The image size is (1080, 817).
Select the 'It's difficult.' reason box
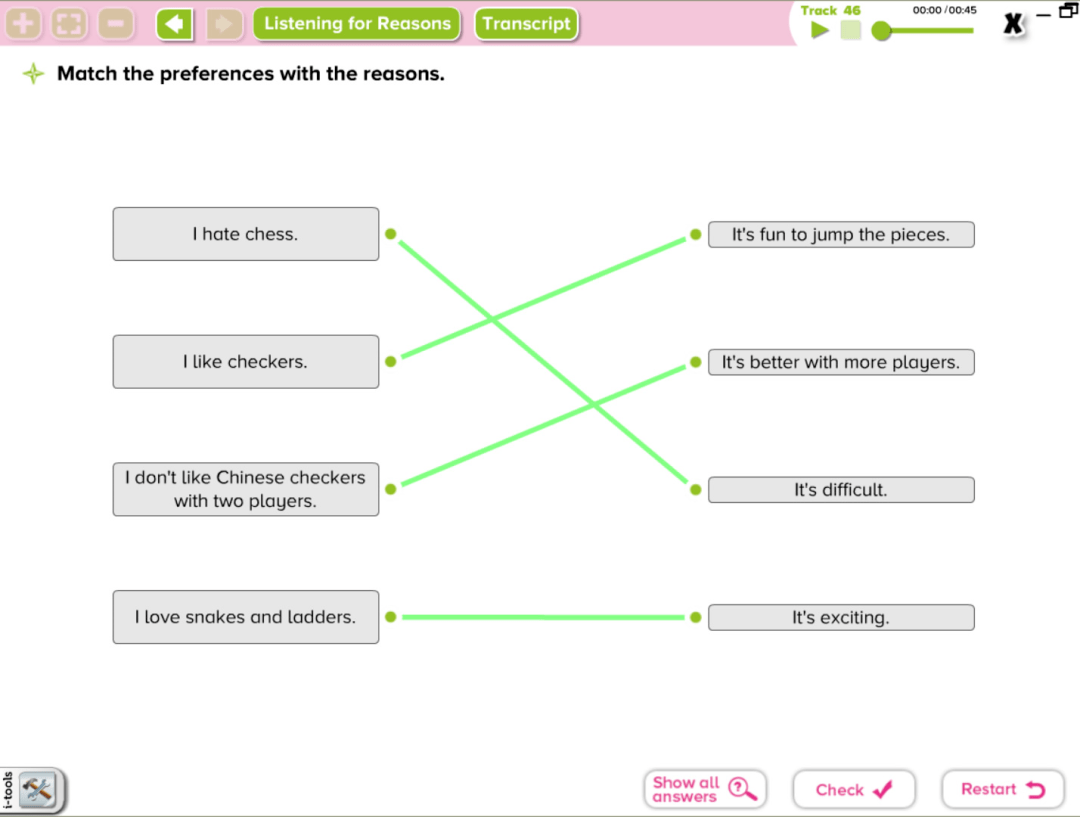coord(841,490)
